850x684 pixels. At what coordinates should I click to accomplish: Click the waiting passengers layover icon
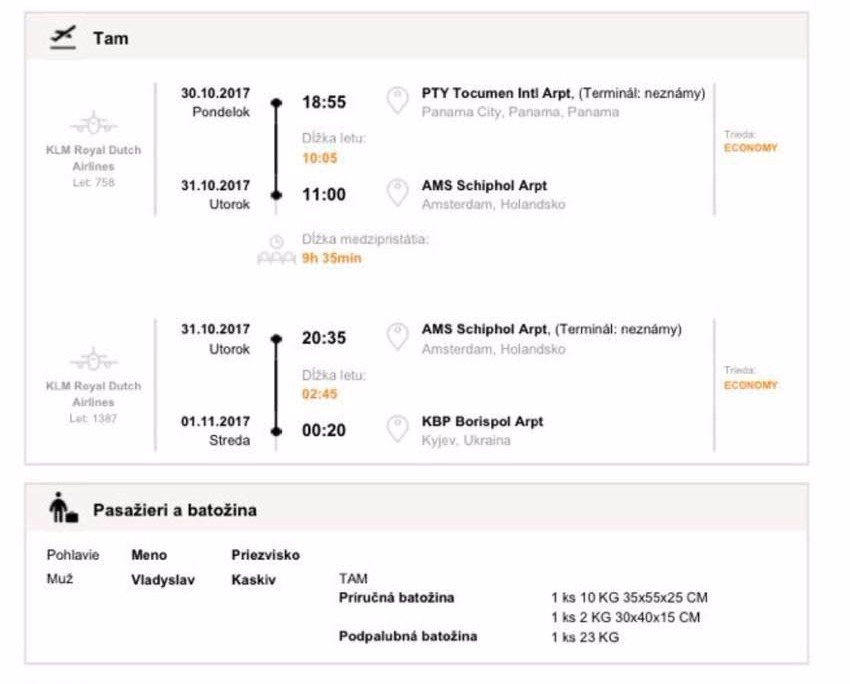[277, 258]
